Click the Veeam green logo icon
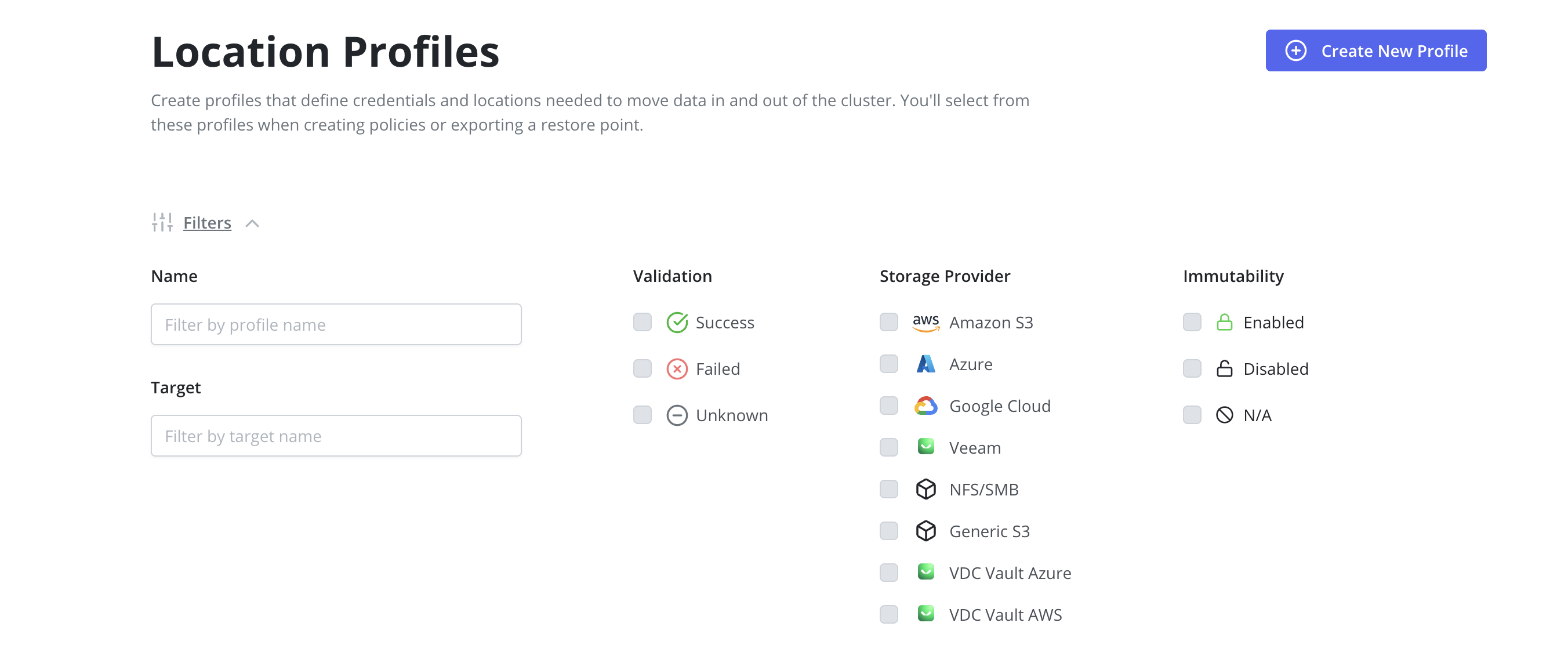The width and height of the screenshot is (1568, 666). 925,447
